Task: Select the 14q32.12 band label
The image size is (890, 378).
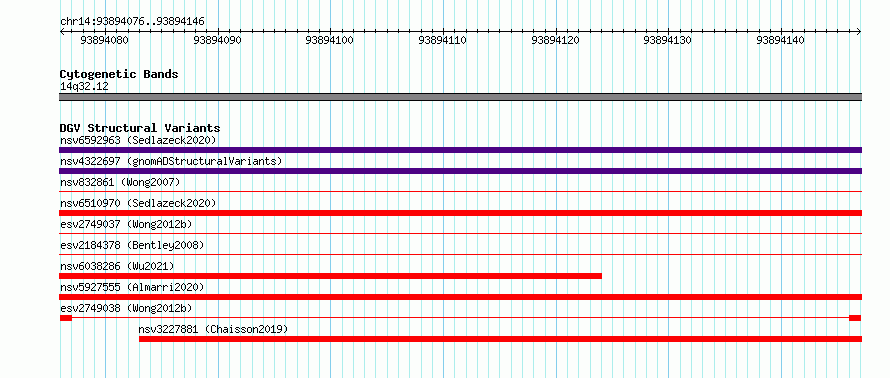Action: tap(84, 87)
